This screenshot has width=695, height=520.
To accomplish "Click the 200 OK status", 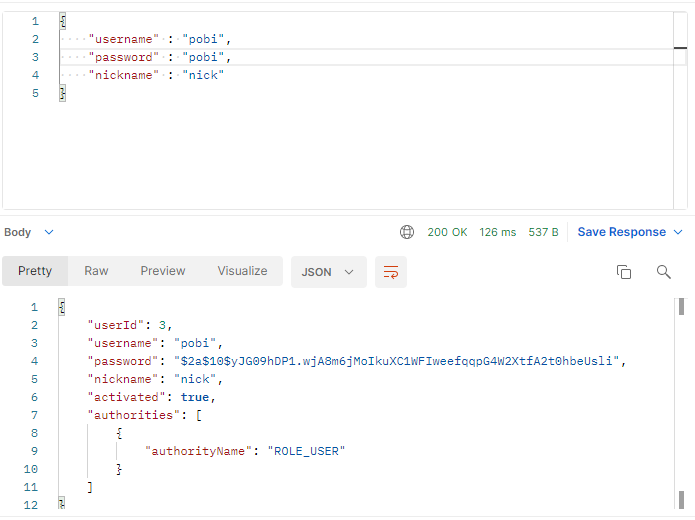I will (x=447, y=232).
